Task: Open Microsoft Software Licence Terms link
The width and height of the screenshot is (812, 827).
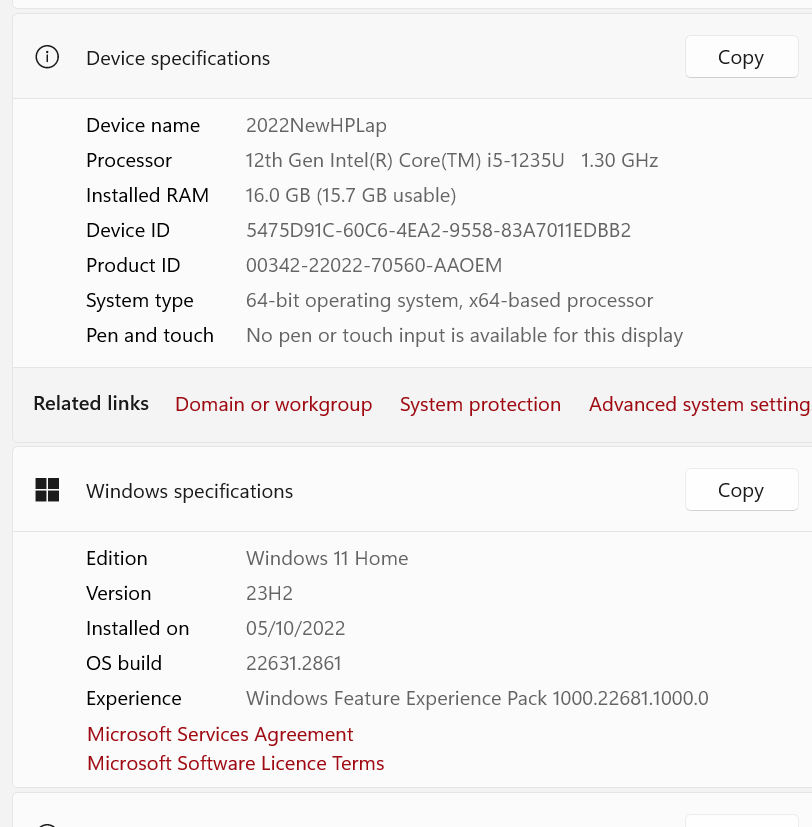Action: pyautogui.click(x=236, y=763)
